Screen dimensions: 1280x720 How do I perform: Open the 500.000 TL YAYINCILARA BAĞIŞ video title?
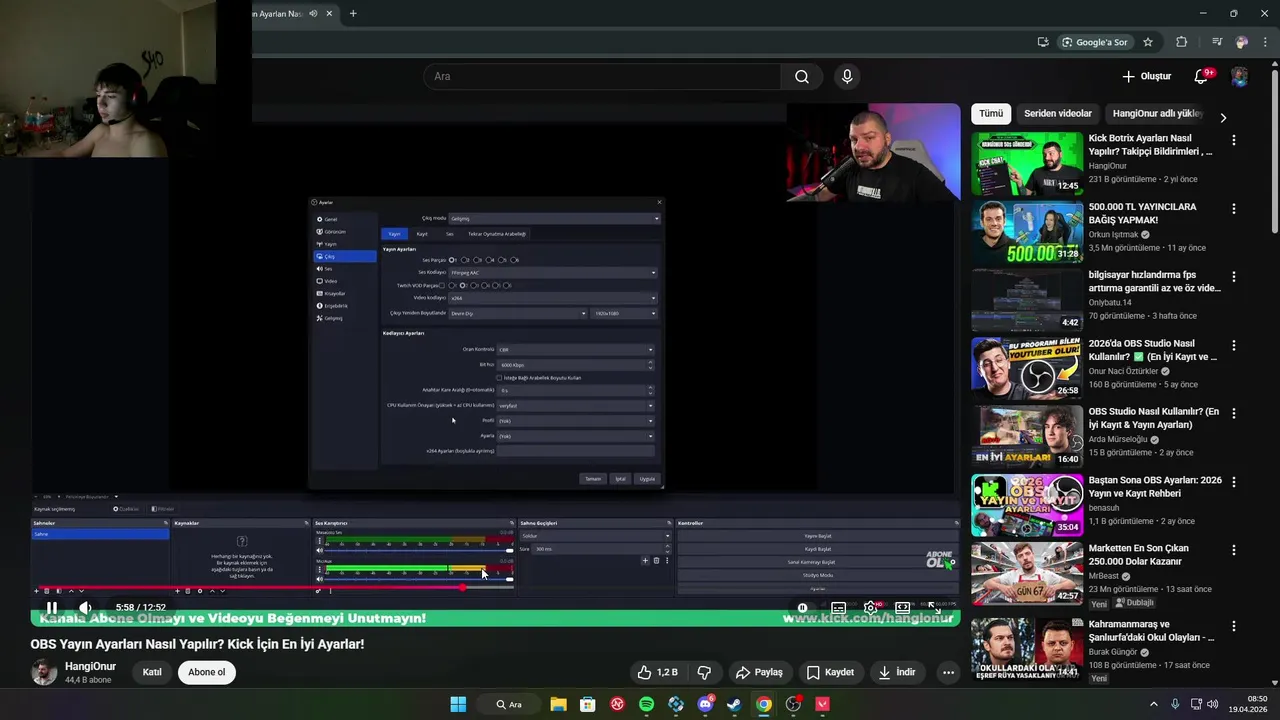click(1142, 213)
